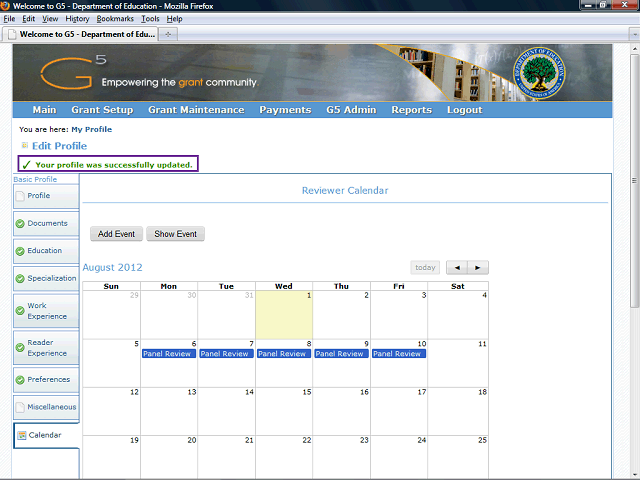
Task: Click the green check beside Reader Experience
Action: (20, 347)
